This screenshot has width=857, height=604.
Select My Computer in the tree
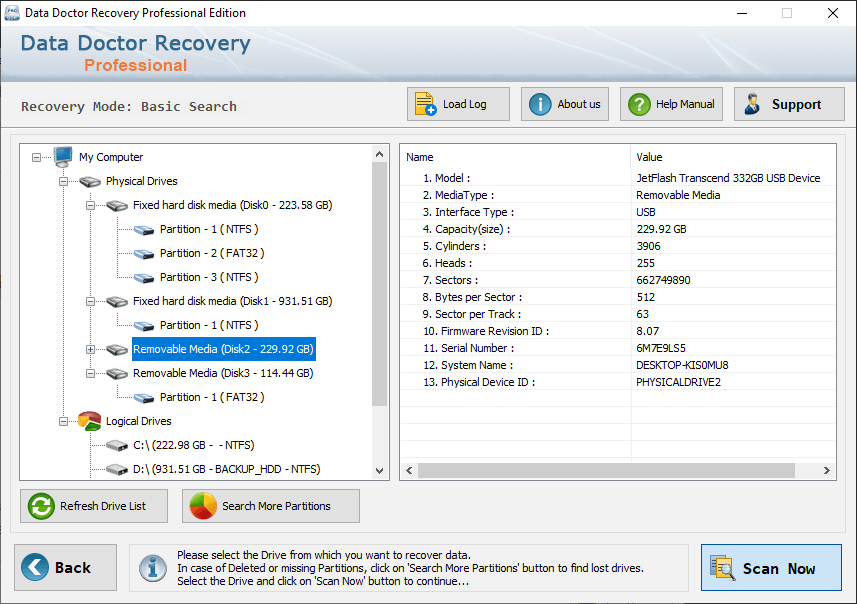click(111, 157)
